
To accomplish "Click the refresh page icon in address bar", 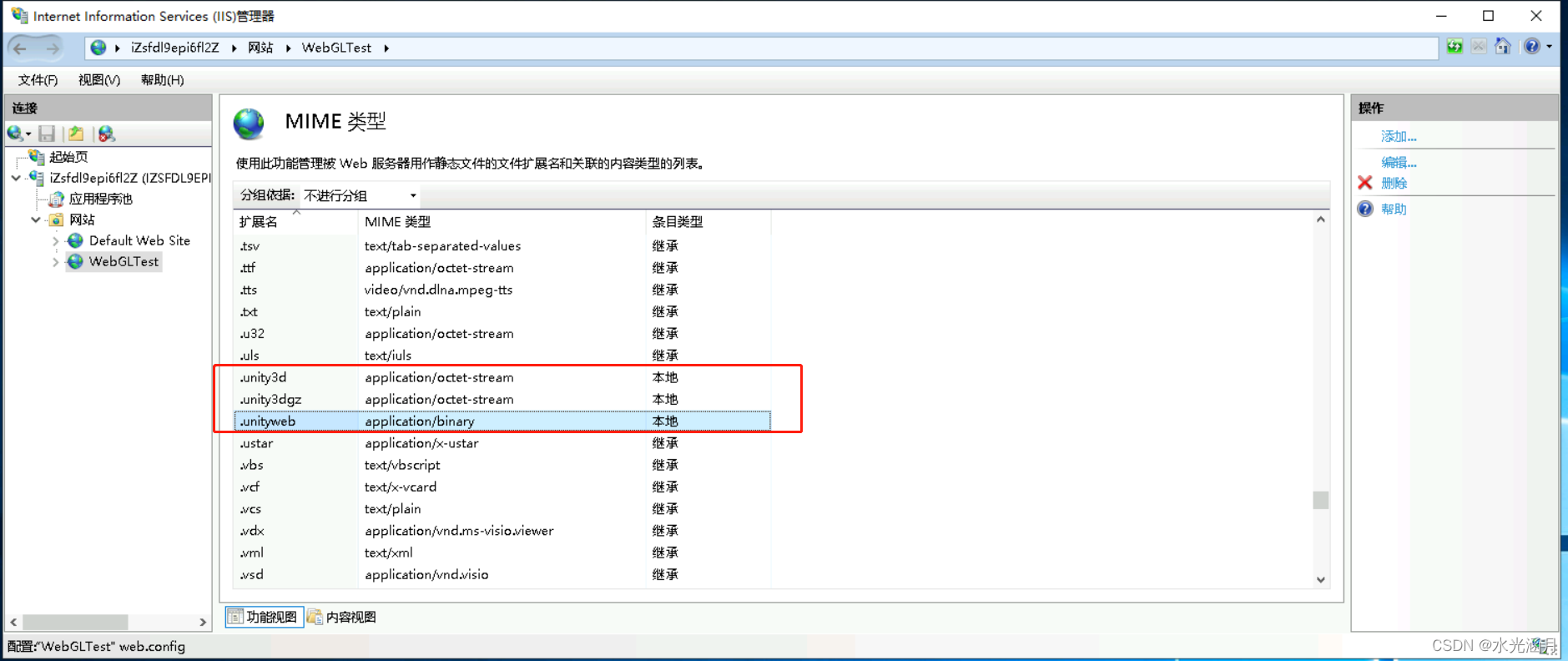I will point(1455,47).
